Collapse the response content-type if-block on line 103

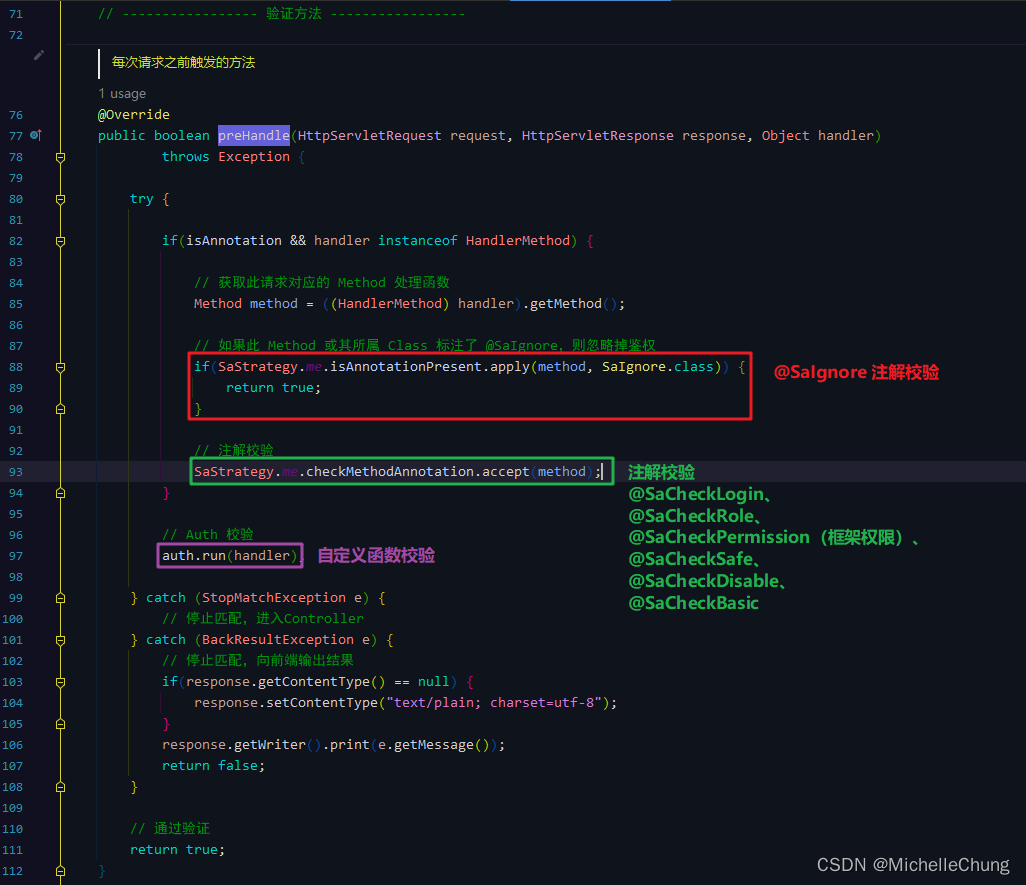pyautogui.click(x=60, y=681)
